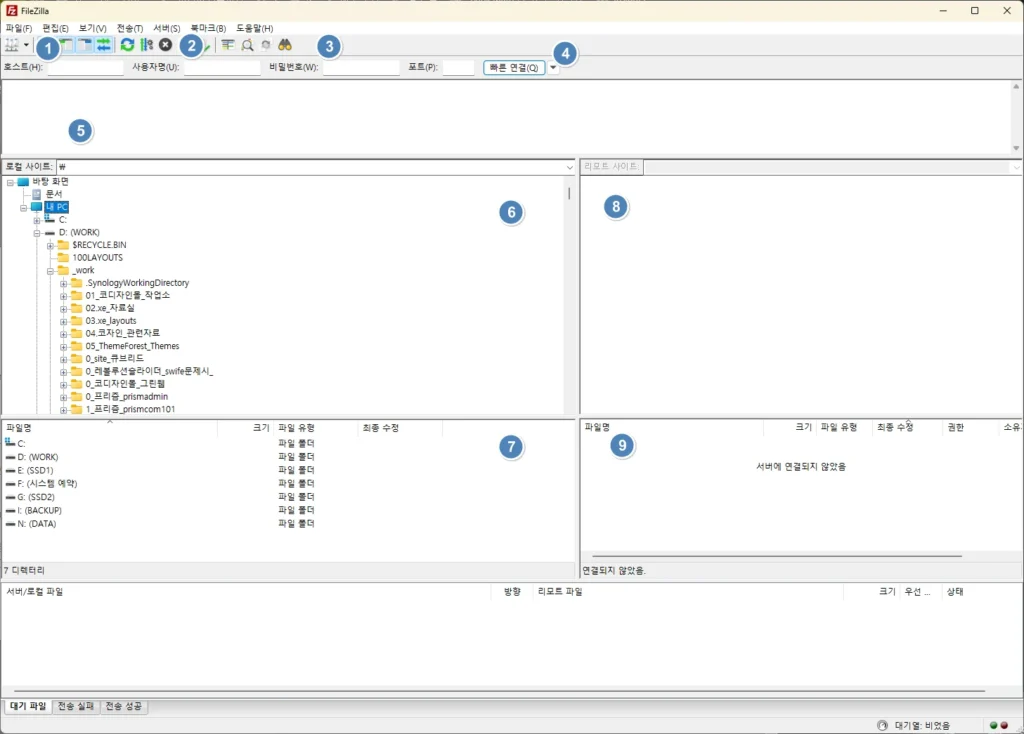The height and width of the screenshot is (734, 1024).
Task: Toggle directory comparison
Action: click(247, 45)
